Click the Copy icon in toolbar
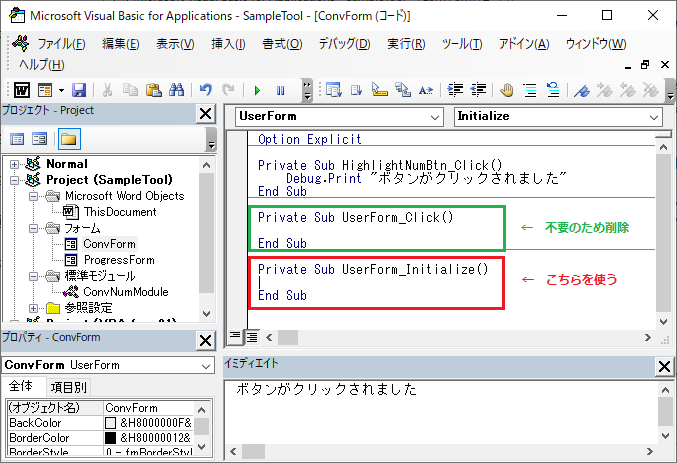677x463 pixels. pyautogui.click(x=130, y=90)
